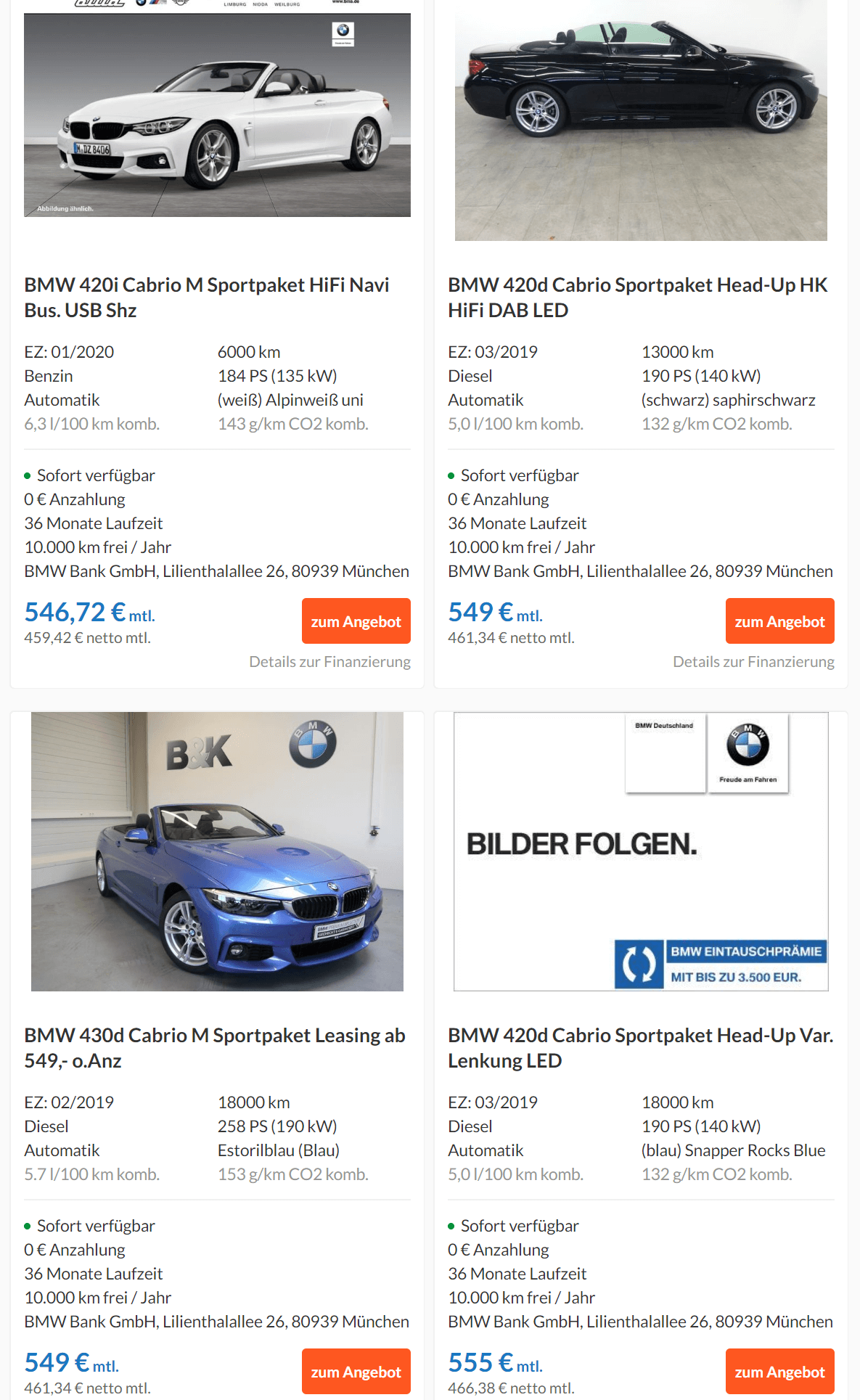
Task: Click 'zum Angebot' for the 420d saphirschwarz
Action: click(x=780, y=621)
